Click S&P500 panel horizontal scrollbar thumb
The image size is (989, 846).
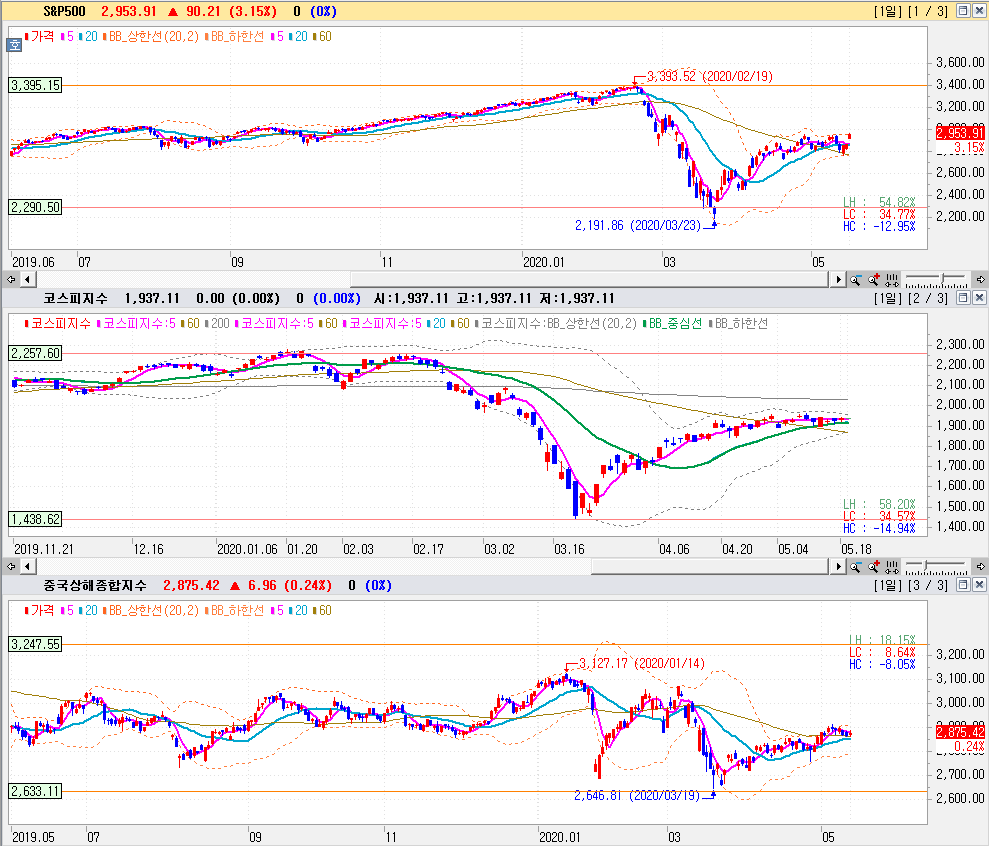tap(589, 279)
